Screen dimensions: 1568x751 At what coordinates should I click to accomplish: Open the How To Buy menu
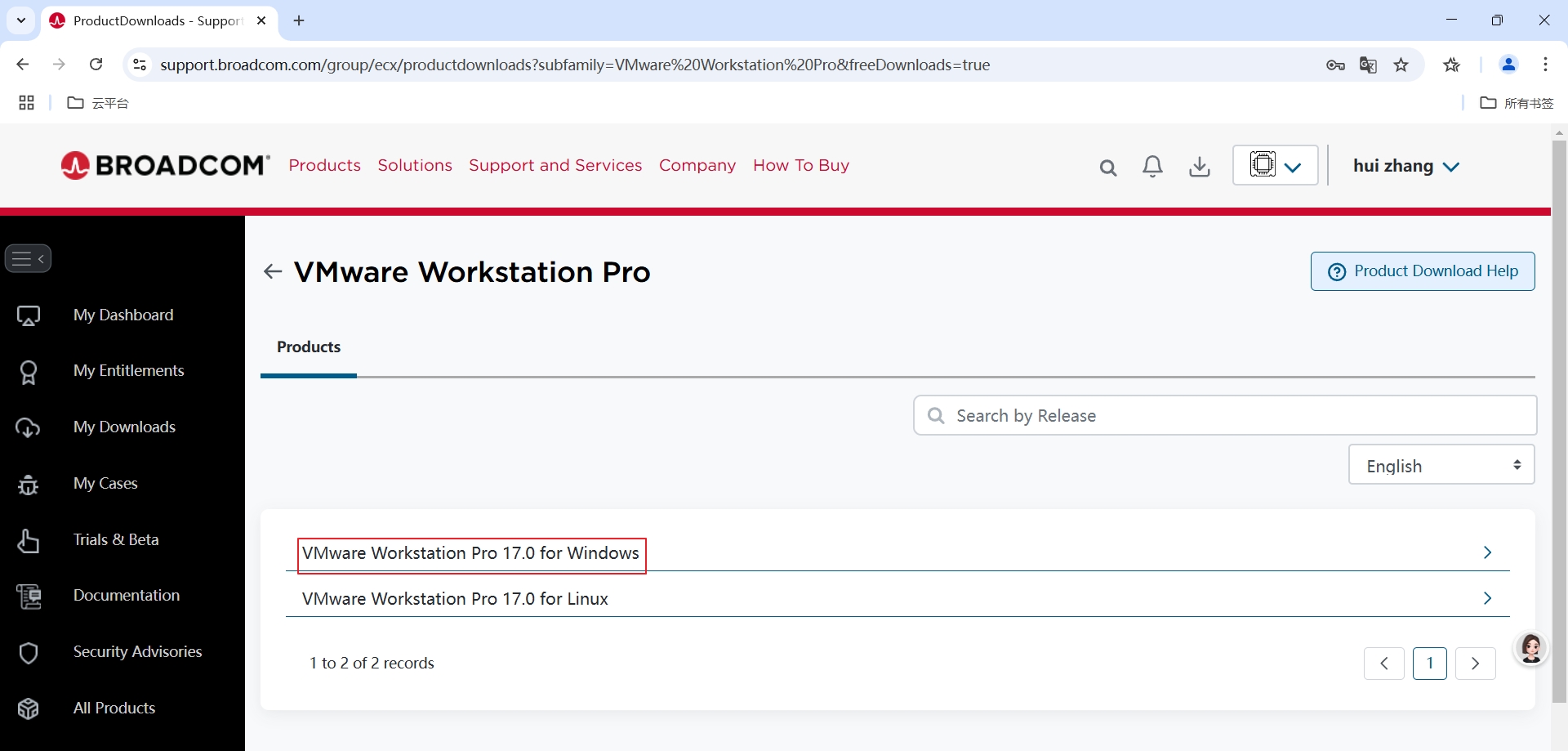point(801,165)
